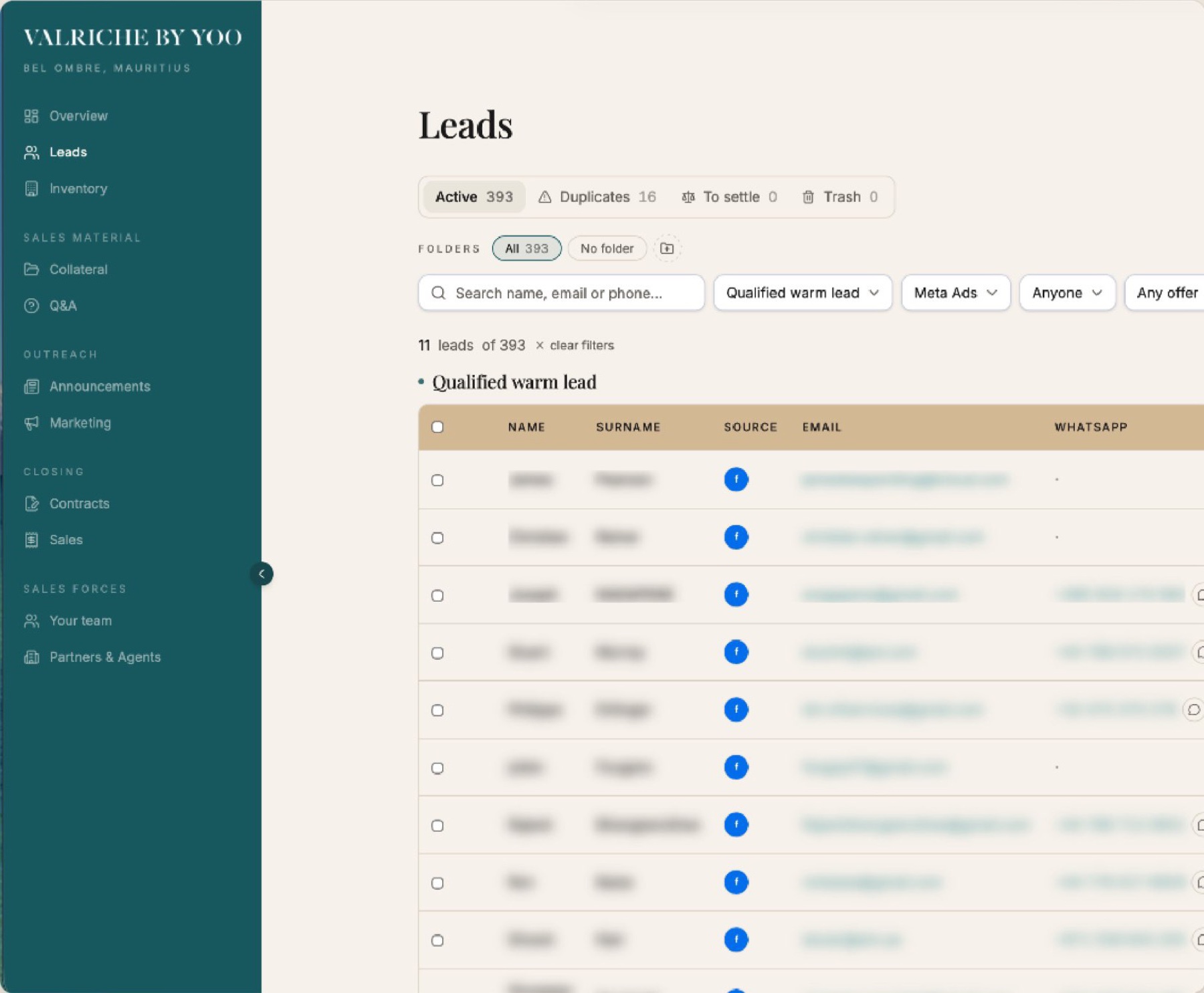Open Partners & Agents building icon

31,657
